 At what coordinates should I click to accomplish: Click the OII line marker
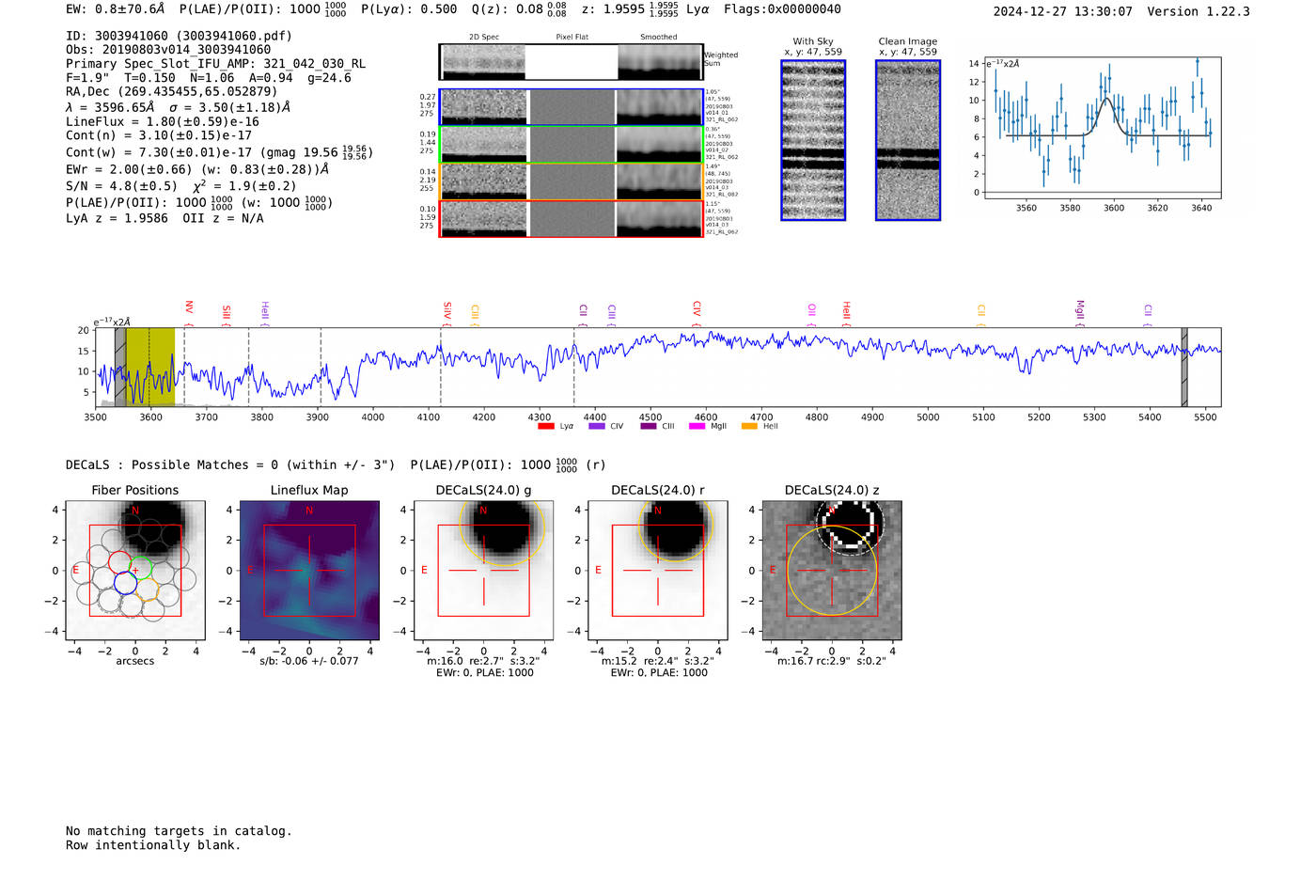[812, 314]
